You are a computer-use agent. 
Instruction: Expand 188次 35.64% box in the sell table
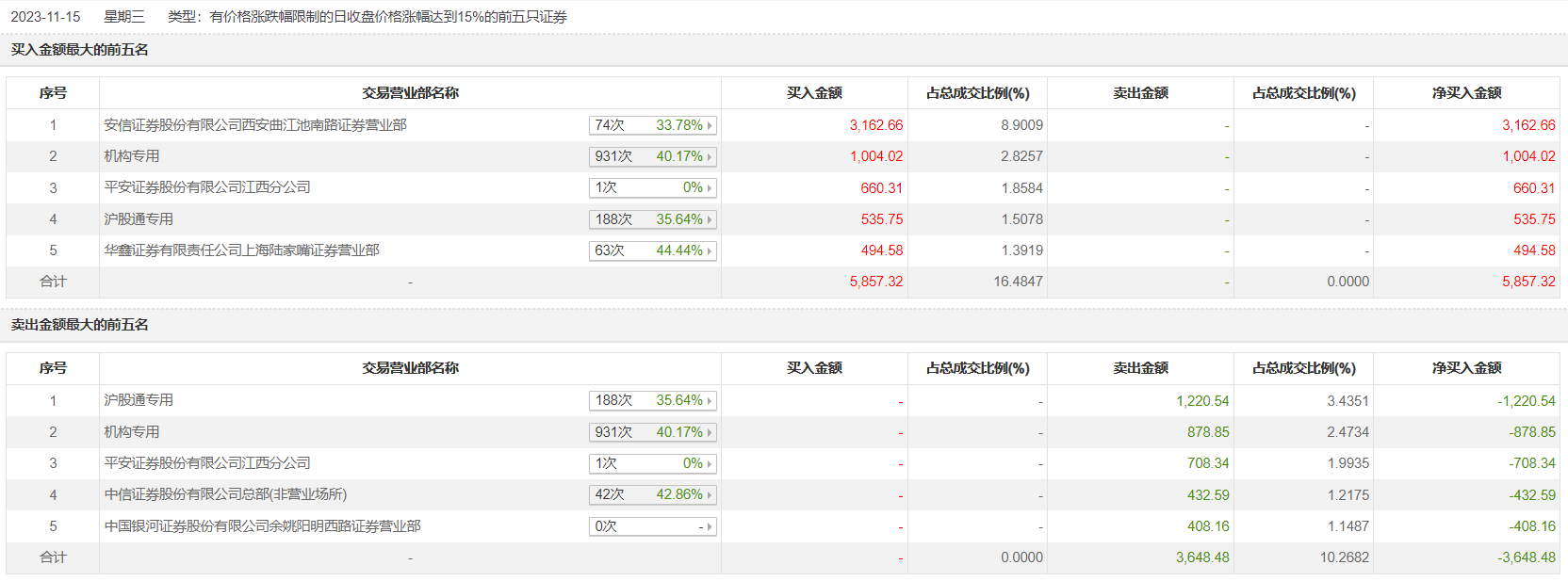653,400
